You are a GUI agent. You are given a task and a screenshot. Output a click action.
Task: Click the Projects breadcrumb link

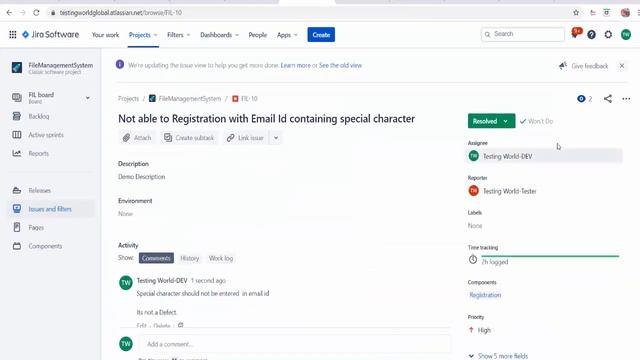[x=128, y=99]
